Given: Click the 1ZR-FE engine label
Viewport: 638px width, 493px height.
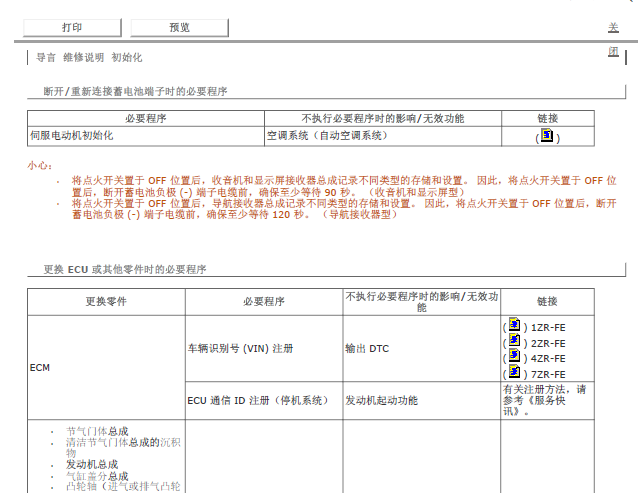Looking at the screenshot, I should tap(548, 328).
